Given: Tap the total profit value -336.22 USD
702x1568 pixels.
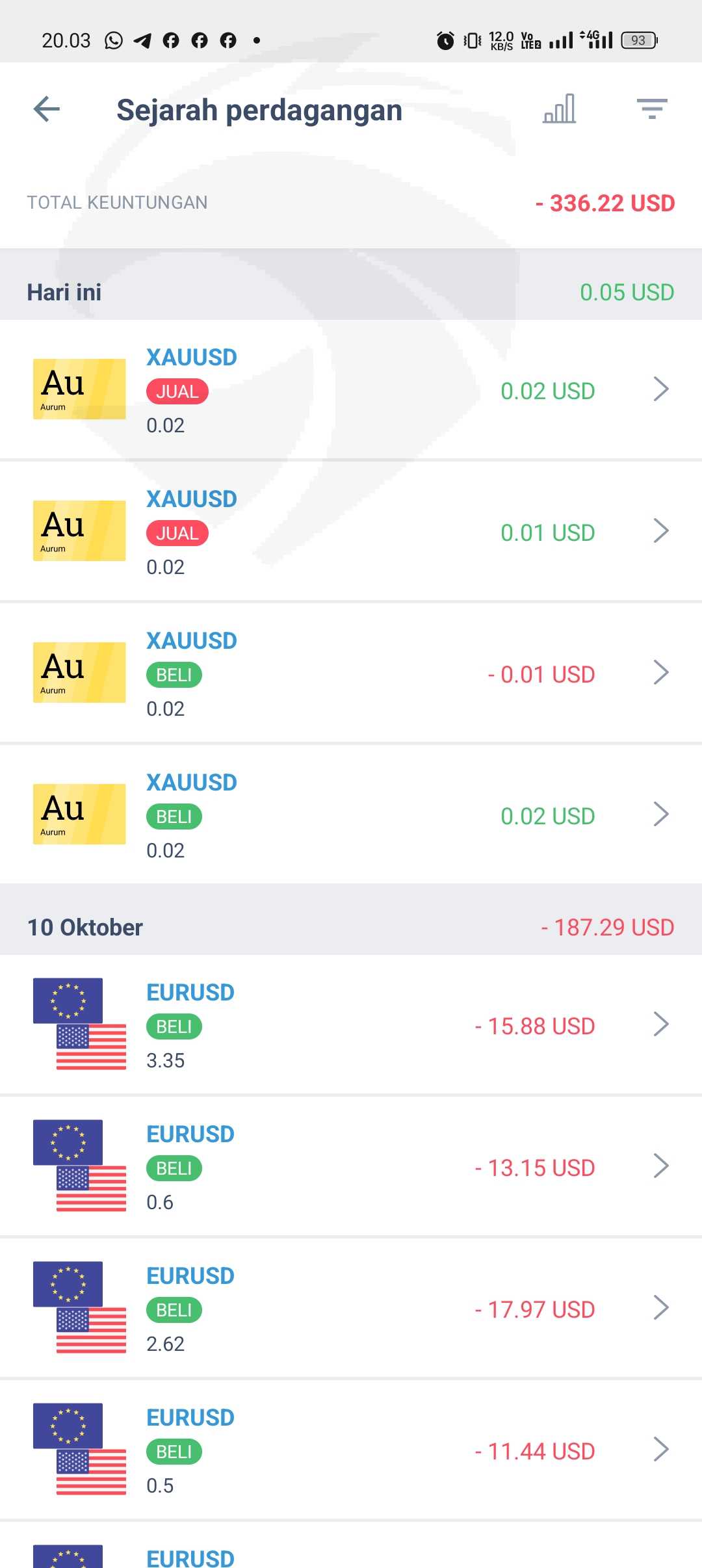Looking at the screenshot, I should click(x=605, y=203).
